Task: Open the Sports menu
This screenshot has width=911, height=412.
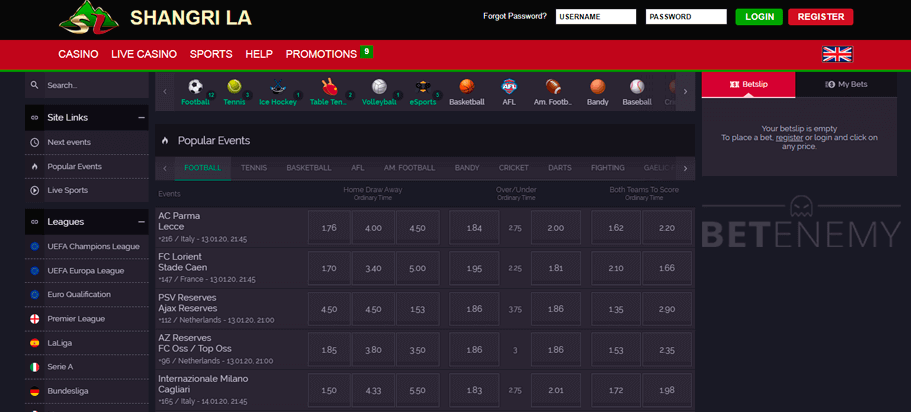Action: click(211, 54)
